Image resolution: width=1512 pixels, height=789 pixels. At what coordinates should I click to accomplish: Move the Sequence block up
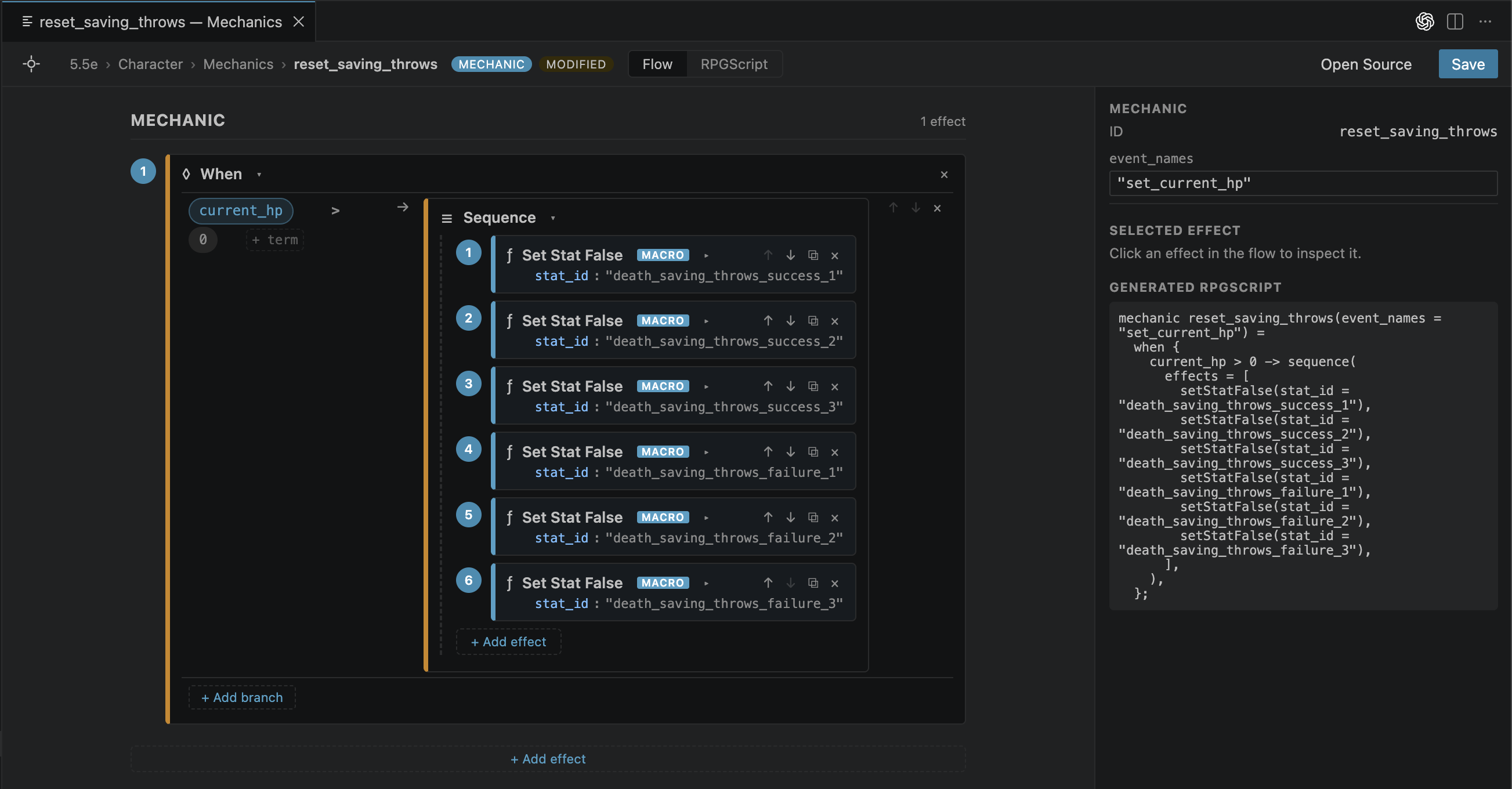894,208
